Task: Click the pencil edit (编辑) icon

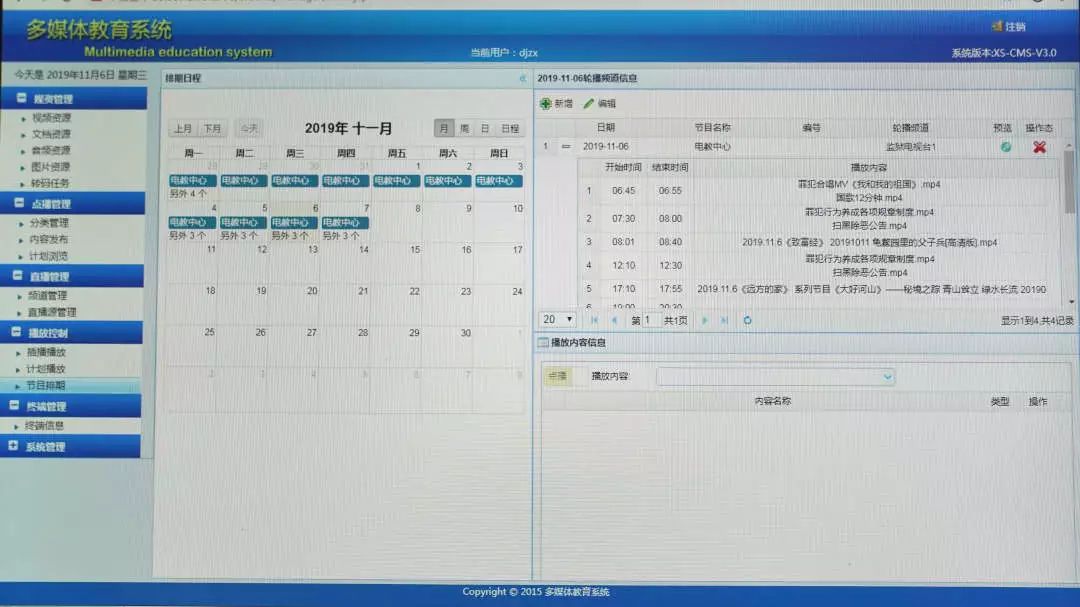Action: coord(588,103)
